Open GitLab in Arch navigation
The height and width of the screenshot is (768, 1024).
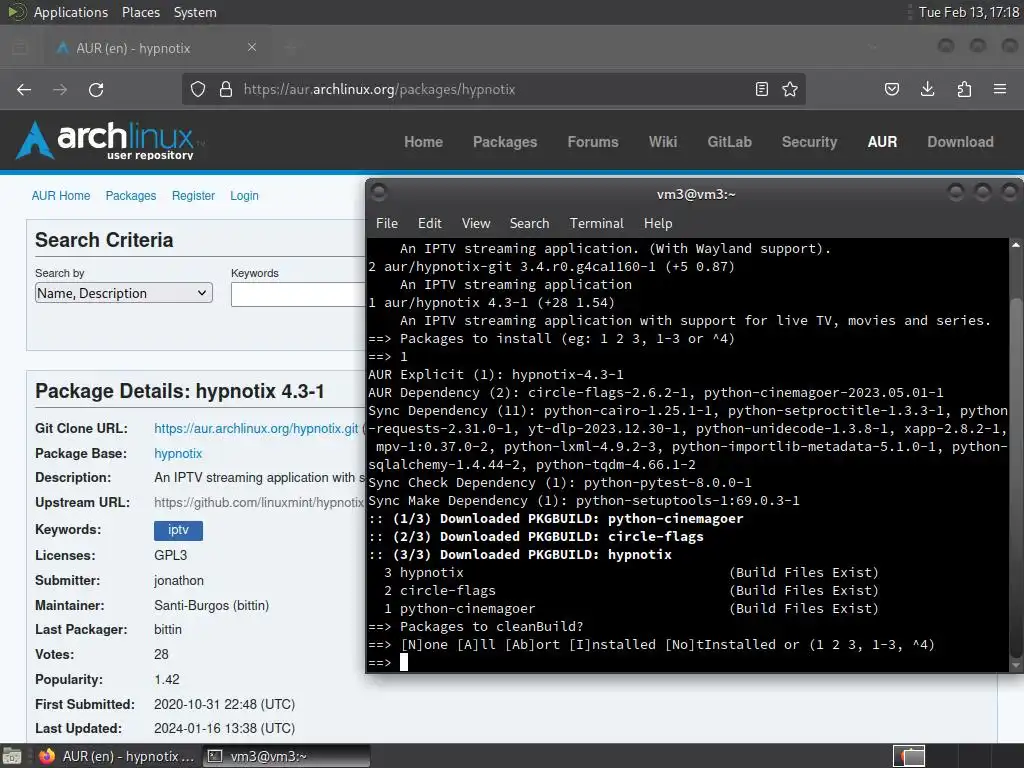coord(729,142)
